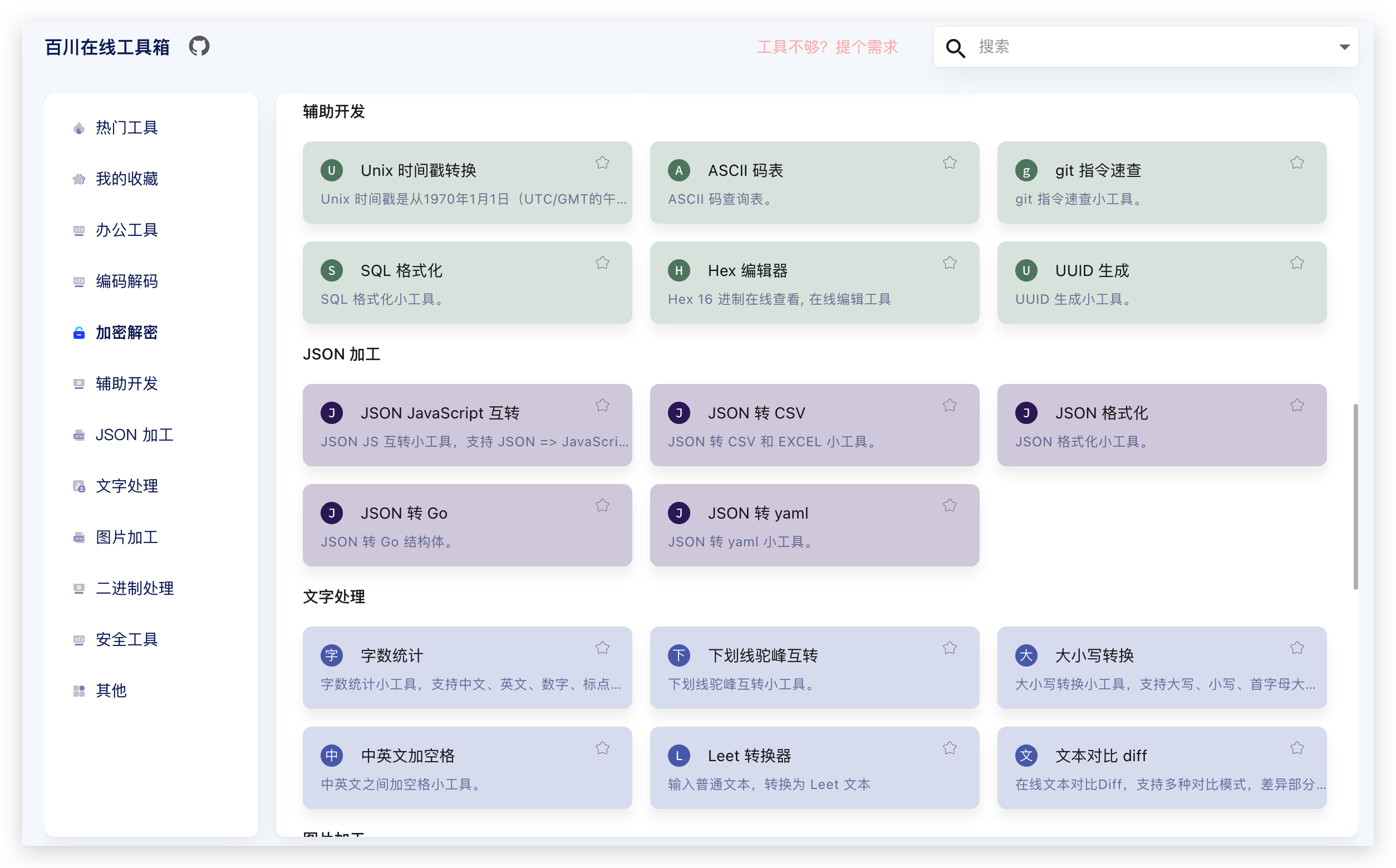The width and height of the screenshot is (1396, 868).
Task: Click the 文 icon on 文本对比 diff card
Action: coord(1026,756)
